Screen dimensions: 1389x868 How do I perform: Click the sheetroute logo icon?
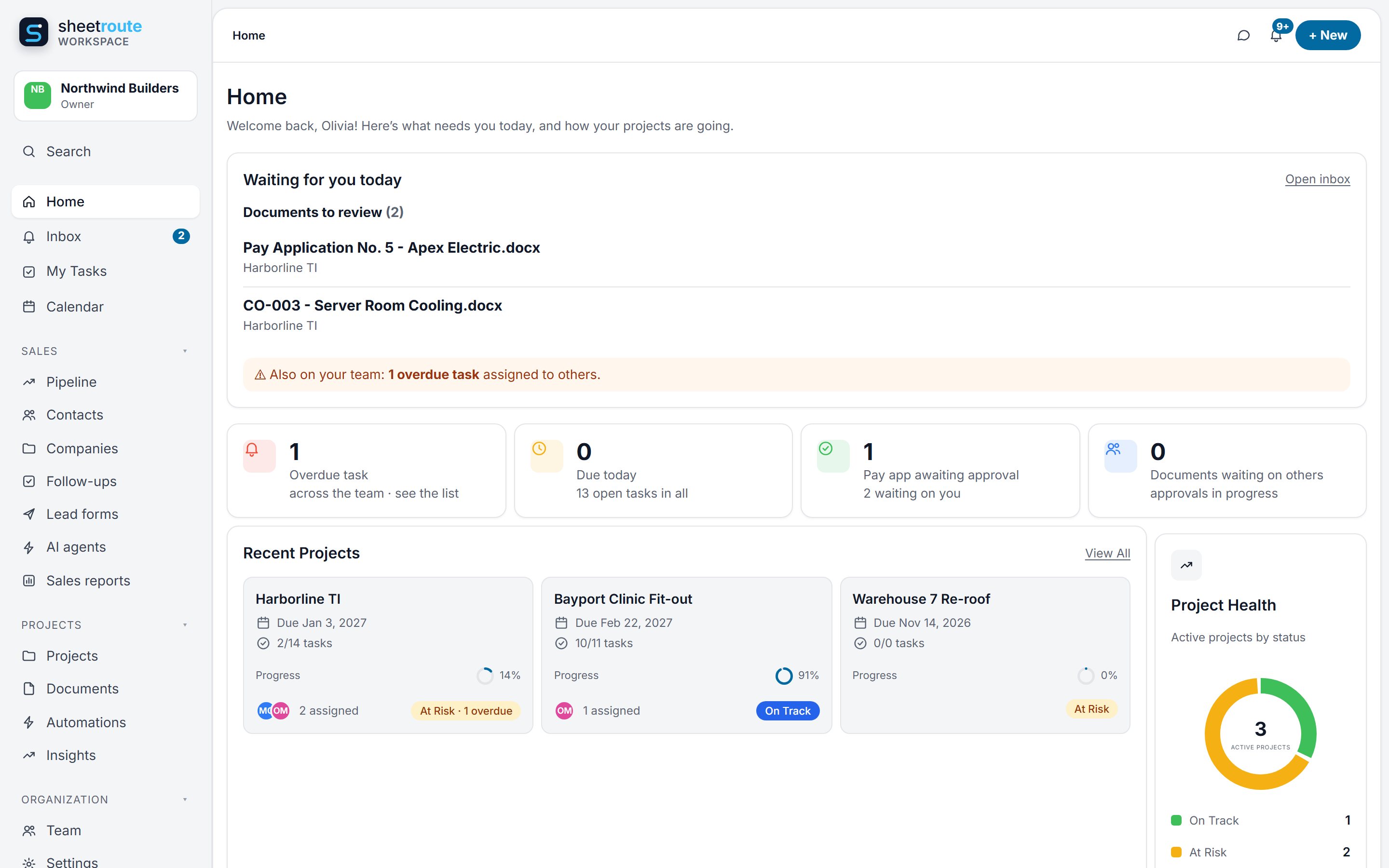click(33, 32)
